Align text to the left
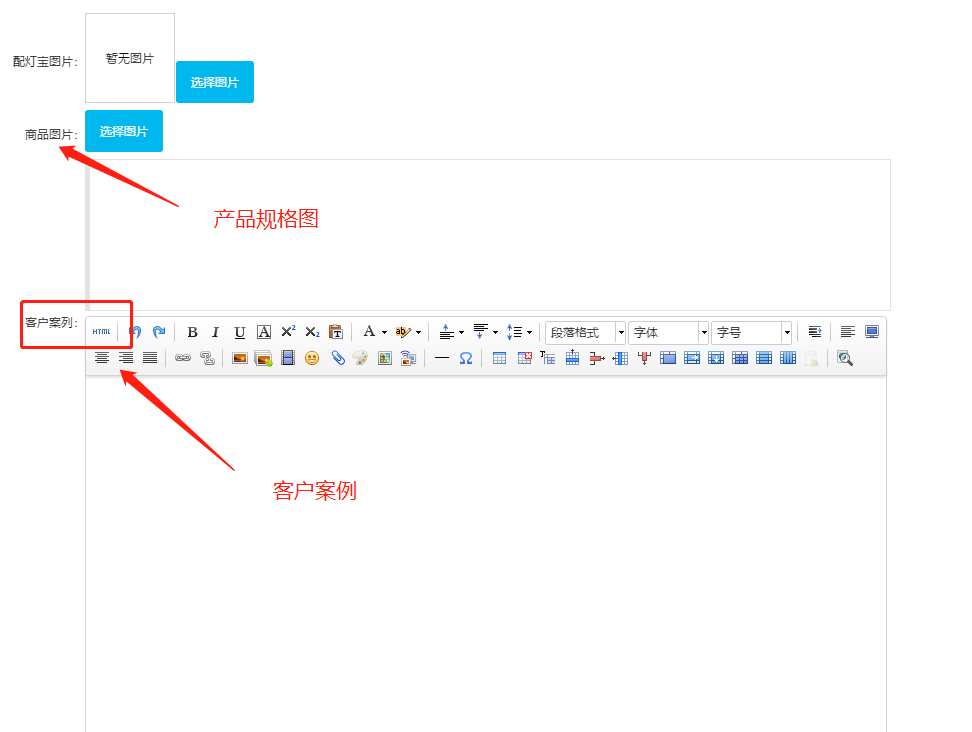The width and height of the screenshot is (972, 732). 847,332
